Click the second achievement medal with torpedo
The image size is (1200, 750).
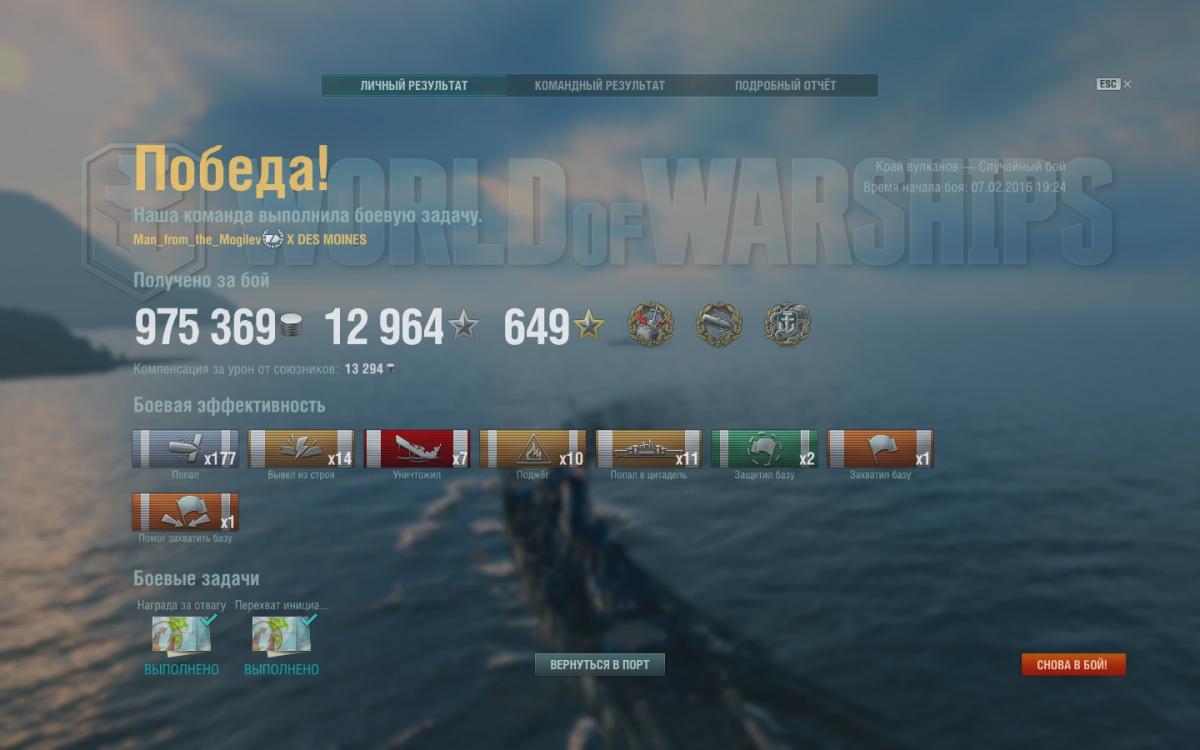[719, 324]
